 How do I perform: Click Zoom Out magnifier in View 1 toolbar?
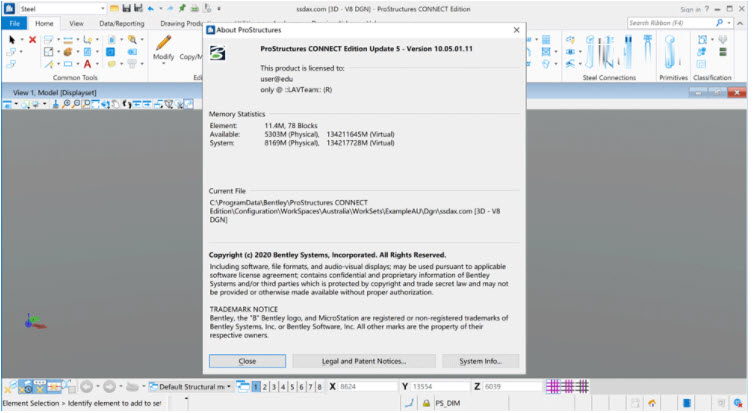point(76,104)
